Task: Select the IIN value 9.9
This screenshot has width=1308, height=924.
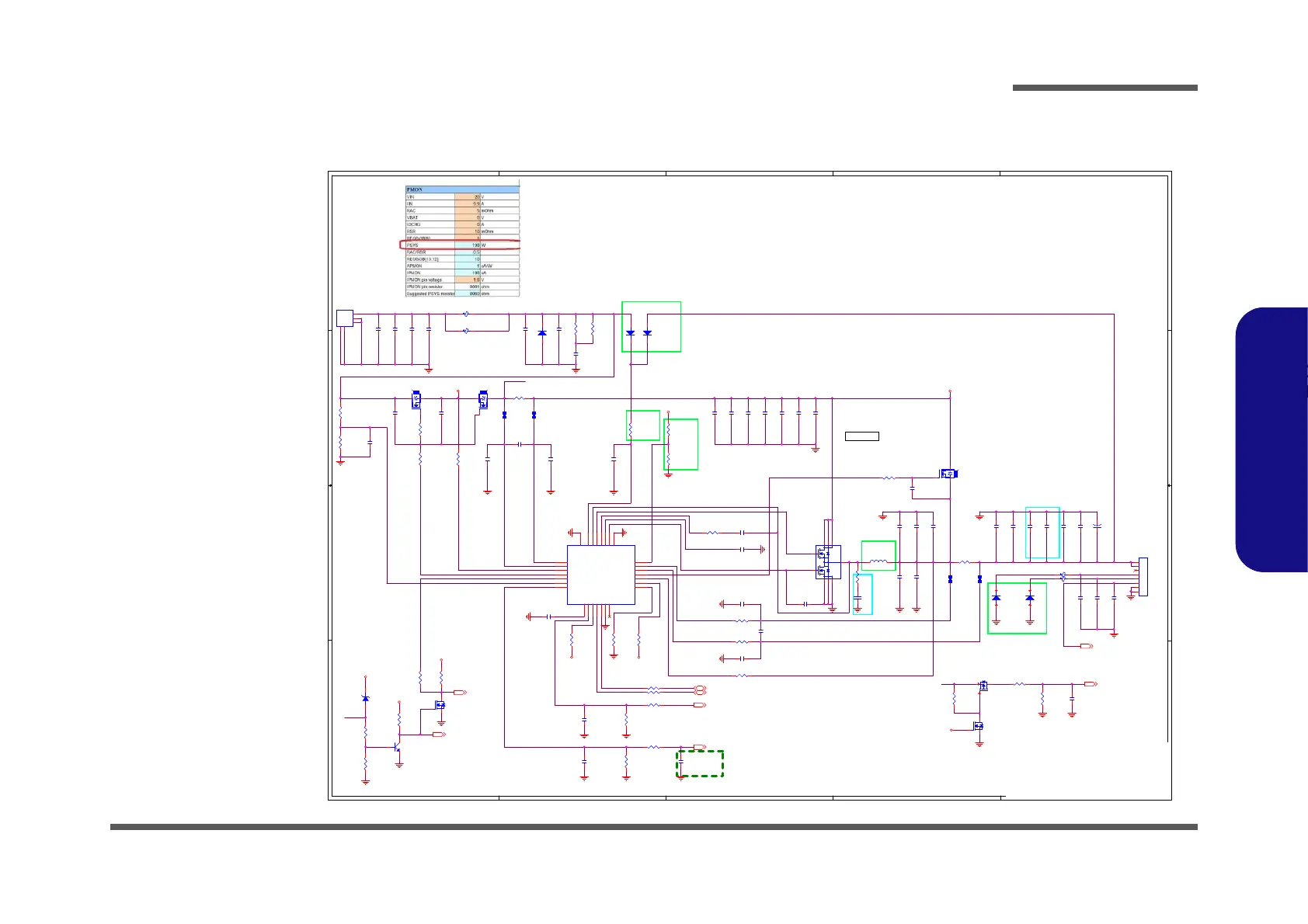Action: (x=468, y=203)
